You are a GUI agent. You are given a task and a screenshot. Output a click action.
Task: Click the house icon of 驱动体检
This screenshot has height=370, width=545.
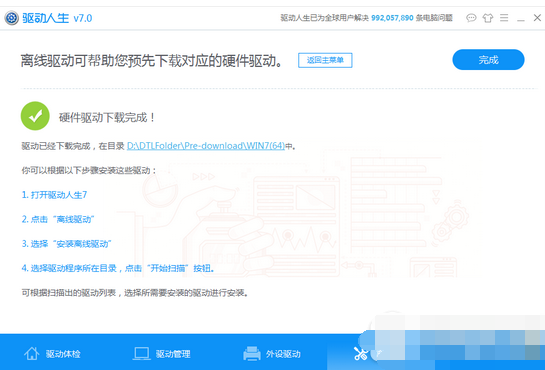click(32, 353)
